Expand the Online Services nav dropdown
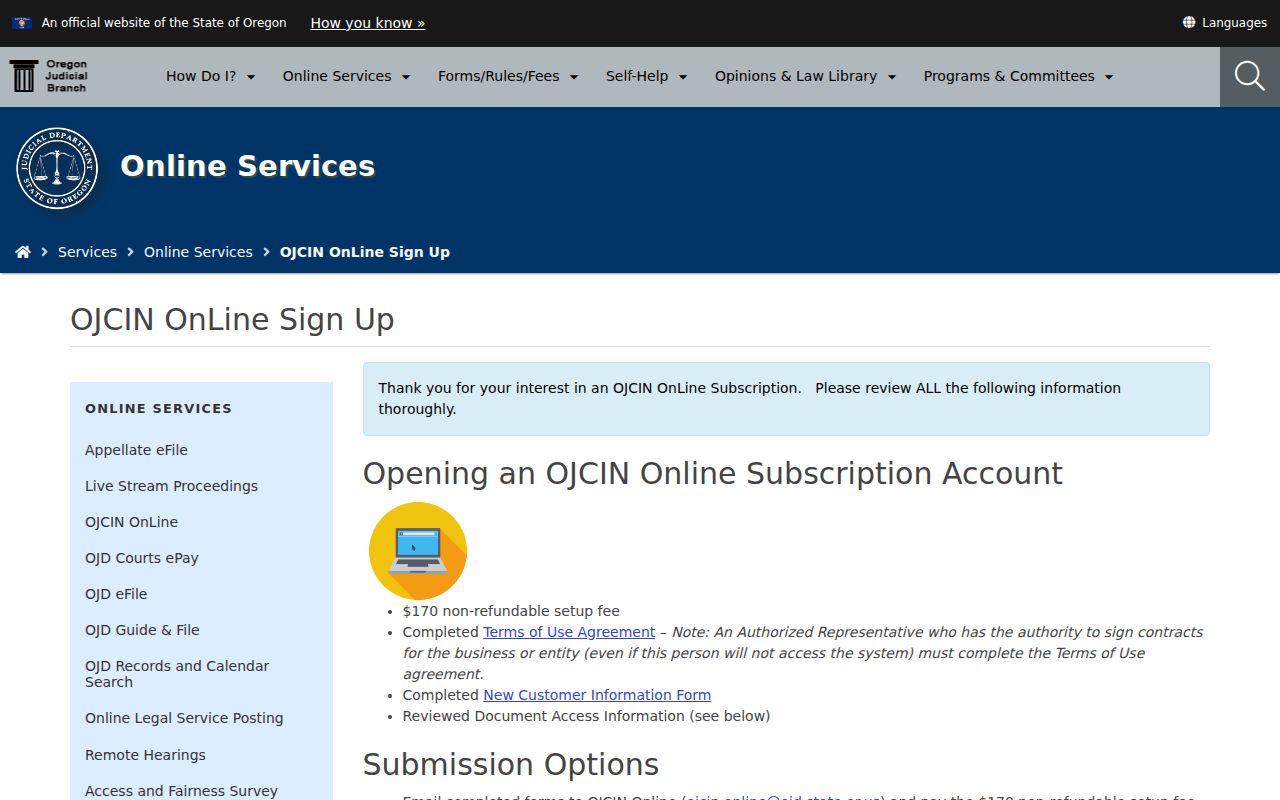The image size is (1280, 800). click(346, 76)
